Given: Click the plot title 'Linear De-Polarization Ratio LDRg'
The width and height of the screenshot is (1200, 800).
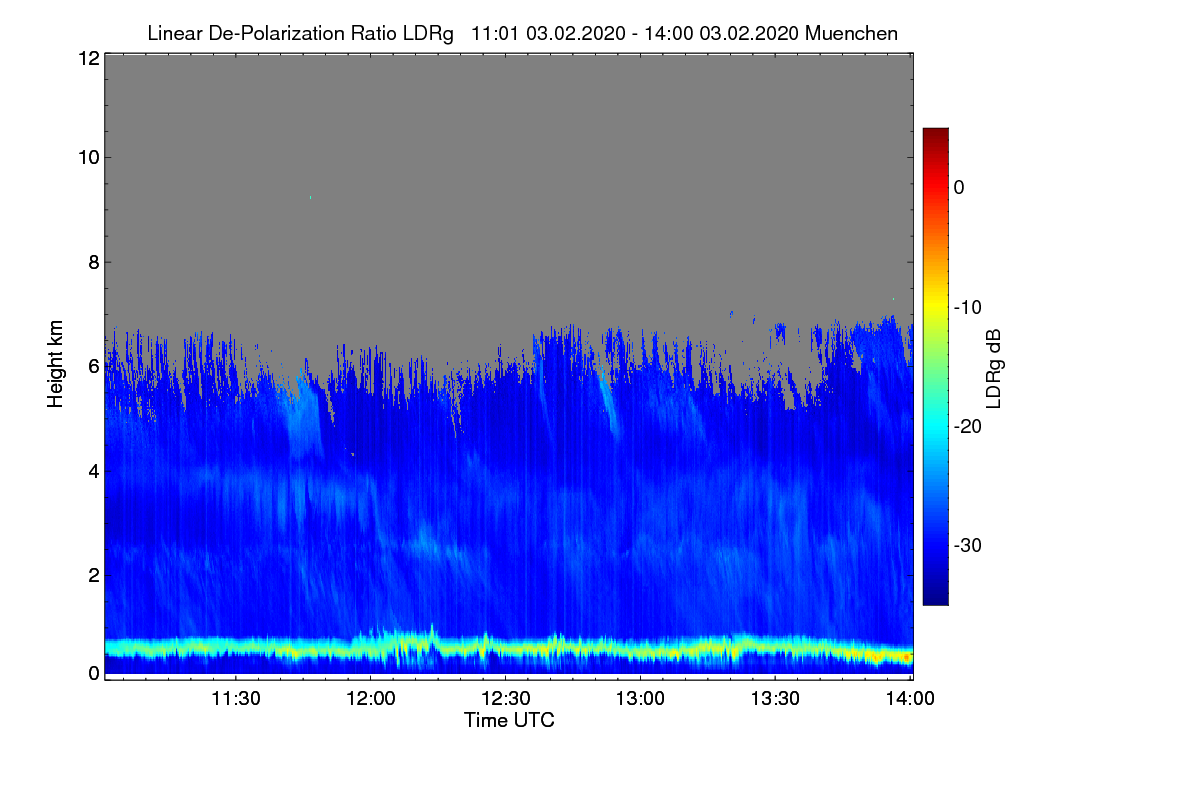Looking at the screenshot, I should tap(299, 33).
